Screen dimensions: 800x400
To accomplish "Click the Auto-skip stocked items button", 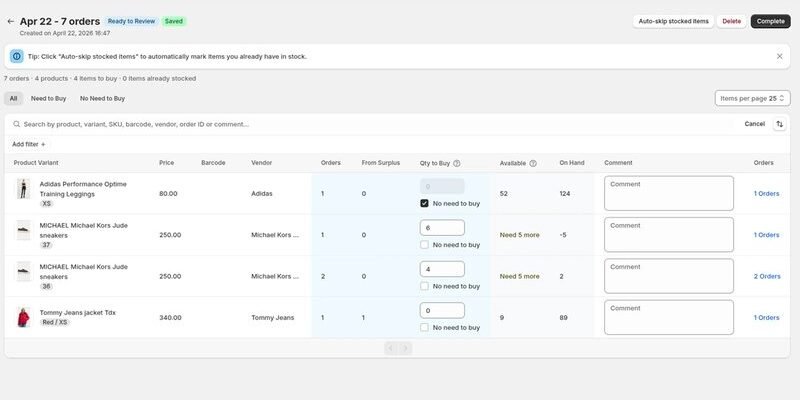I will point(673,21).
